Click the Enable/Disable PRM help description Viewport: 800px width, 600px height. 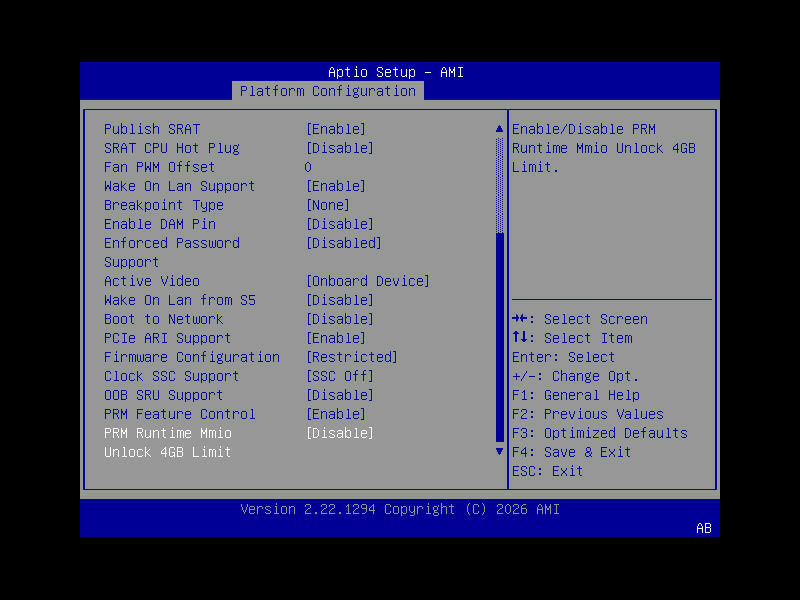click(x=604, y=148)
